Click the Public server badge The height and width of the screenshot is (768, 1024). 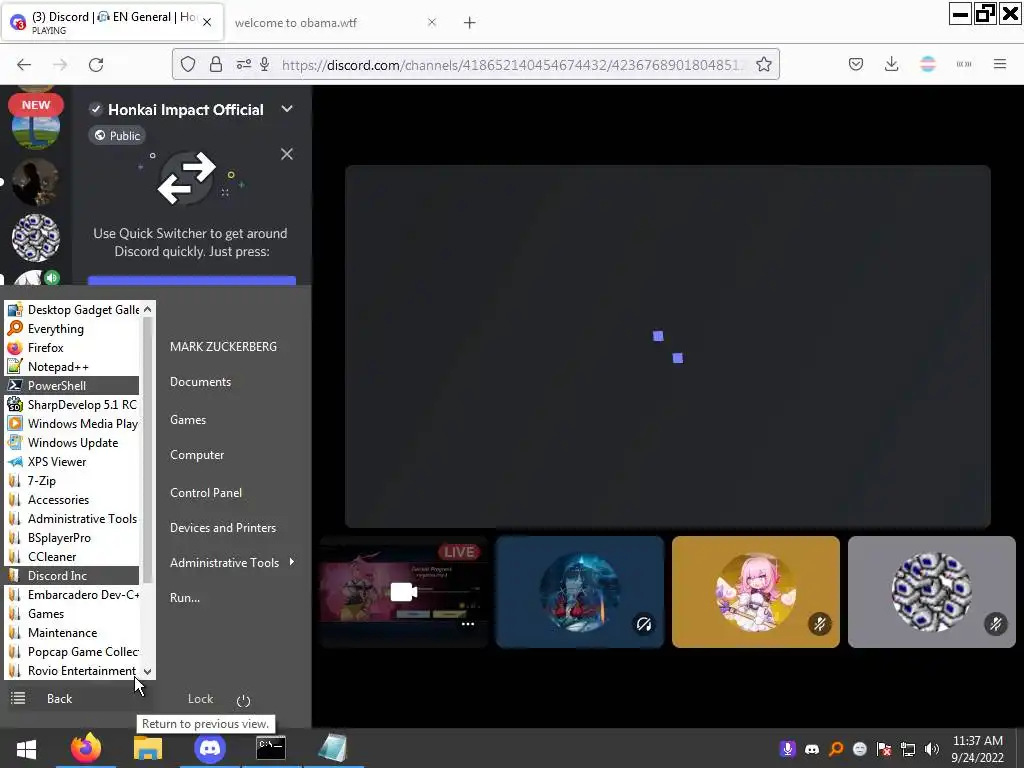pos(117,135)
